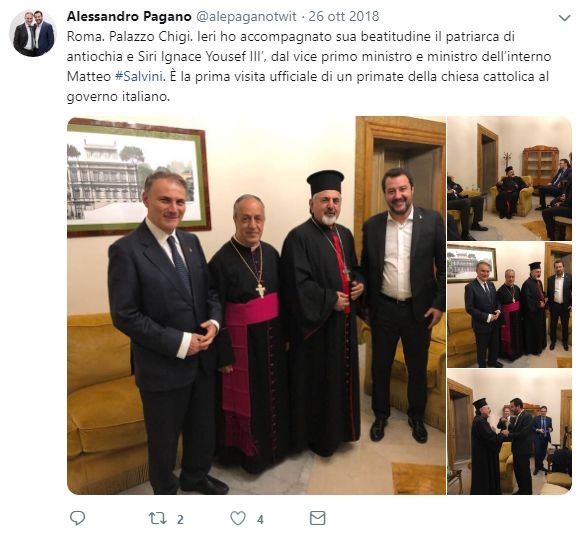Click the framed building painting in main photo
Screen dimensions: 580x534
point(139,178)
